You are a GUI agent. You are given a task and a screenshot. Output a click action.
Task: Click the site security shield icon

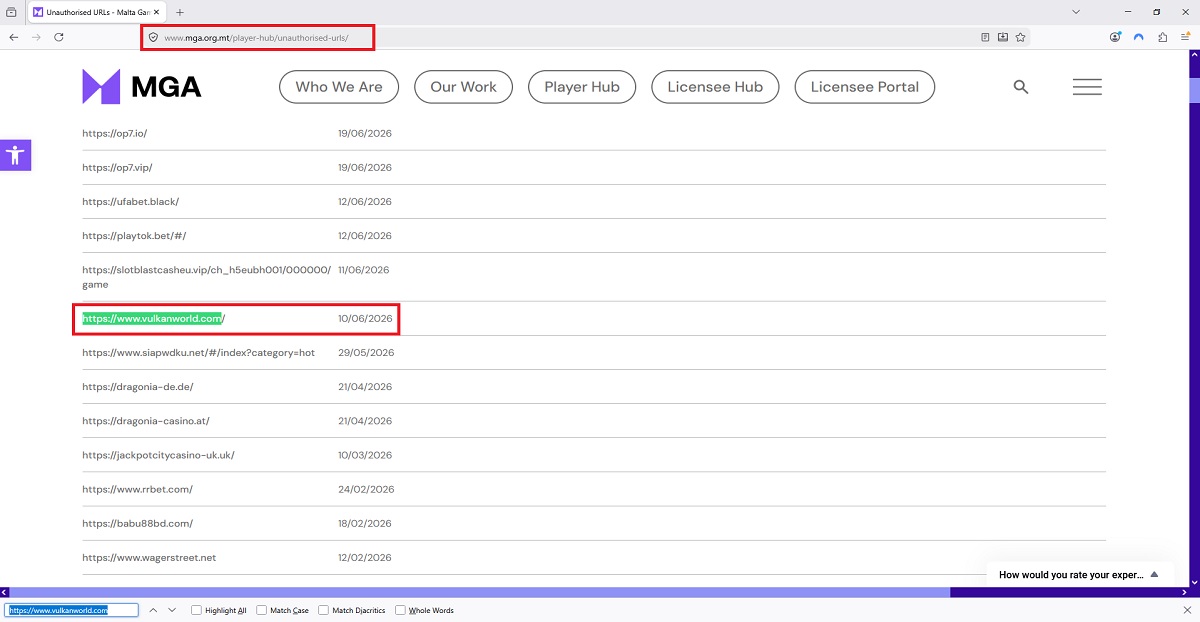153,37
